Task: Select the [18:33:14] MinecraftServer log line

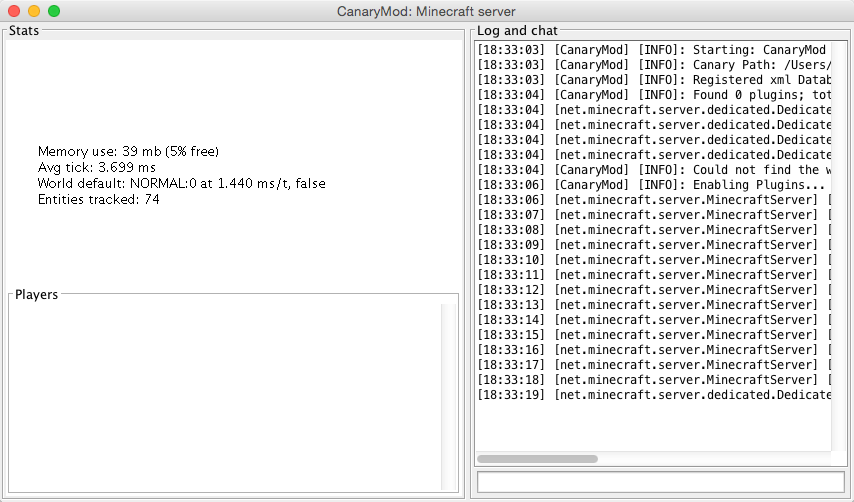Action: (654, 320)
